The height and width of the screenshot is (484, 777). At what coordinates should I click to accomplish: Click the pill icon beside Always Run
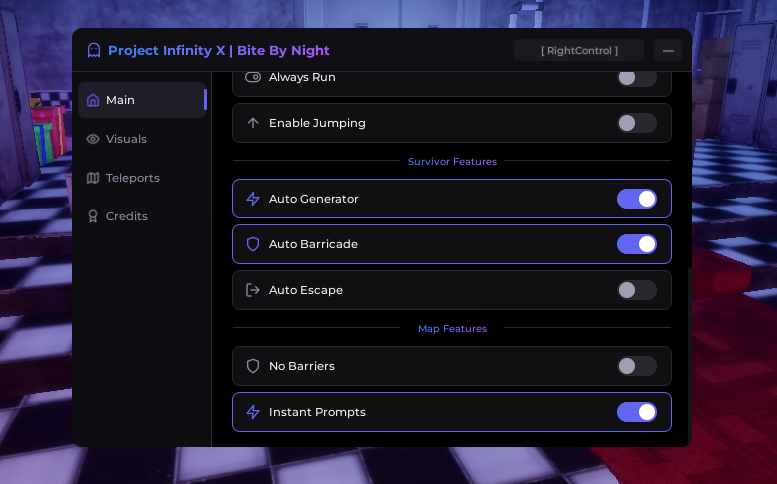[253, 77]
